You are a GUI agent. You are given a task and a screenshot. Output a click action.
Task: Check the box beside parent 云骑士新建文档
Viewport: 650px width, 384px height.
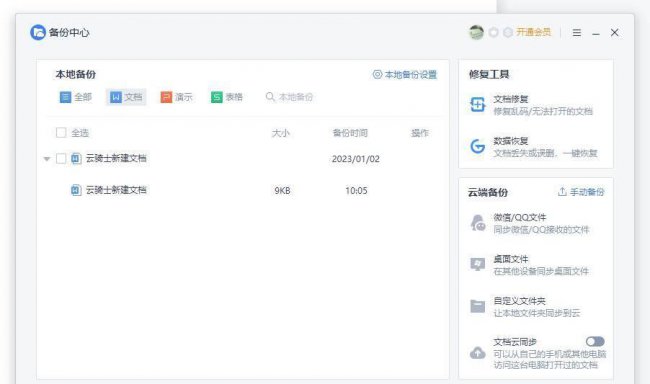[x=61, y=158]
